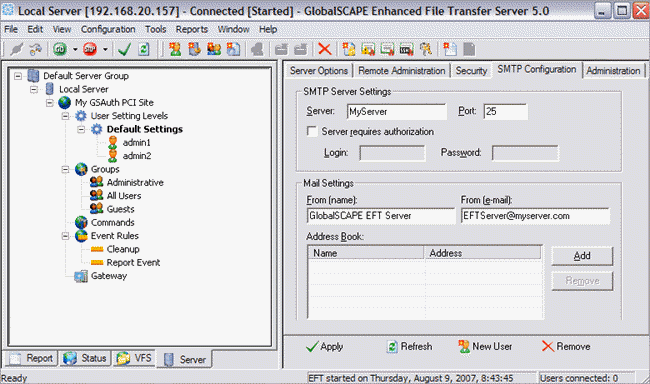Click the admin1 user icon
650x384 pixels.
pyautogui.click(x=113, y=142)
